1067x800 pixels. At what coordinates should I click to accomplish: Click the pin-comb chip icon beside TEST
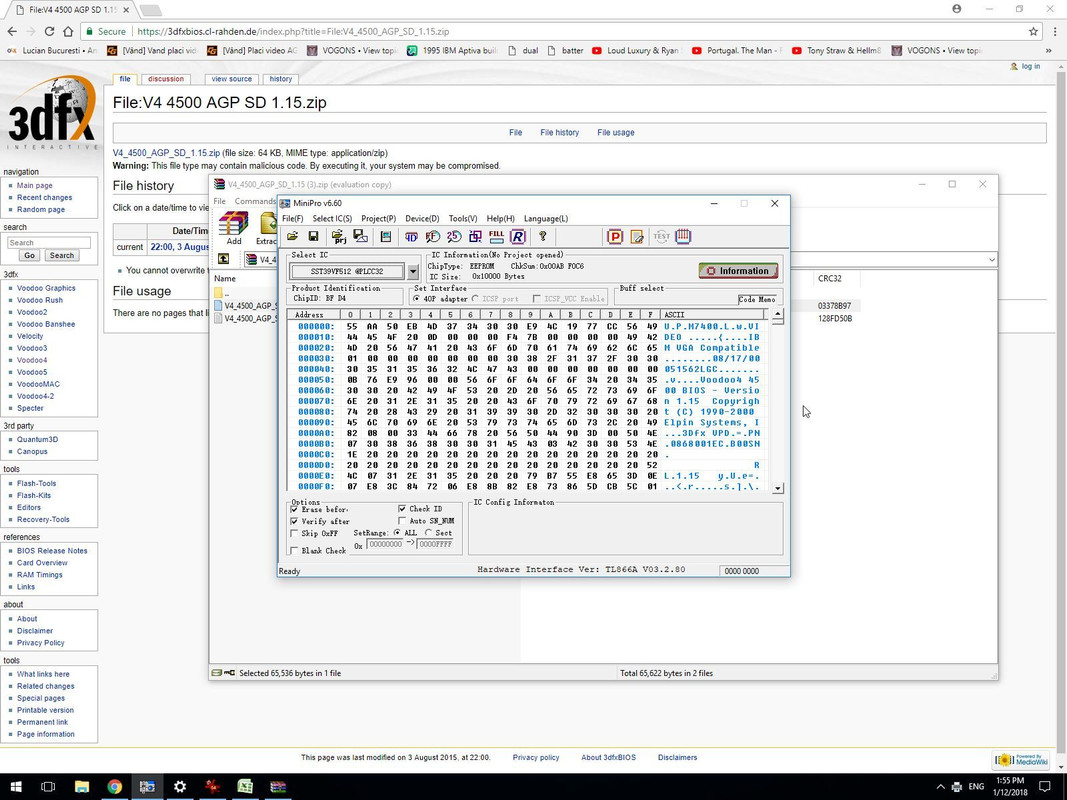point(683,236)
